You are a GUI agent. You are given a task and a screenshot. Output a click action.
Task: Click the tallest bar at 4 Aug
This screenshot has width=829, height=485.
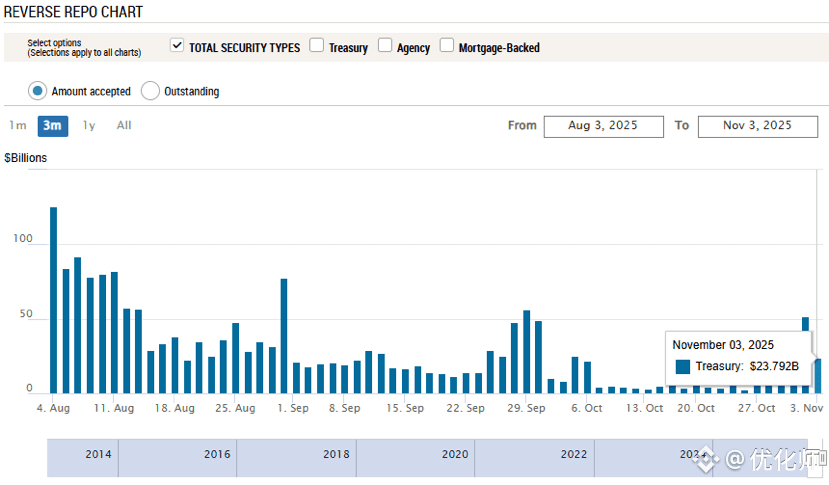(54, 300)
